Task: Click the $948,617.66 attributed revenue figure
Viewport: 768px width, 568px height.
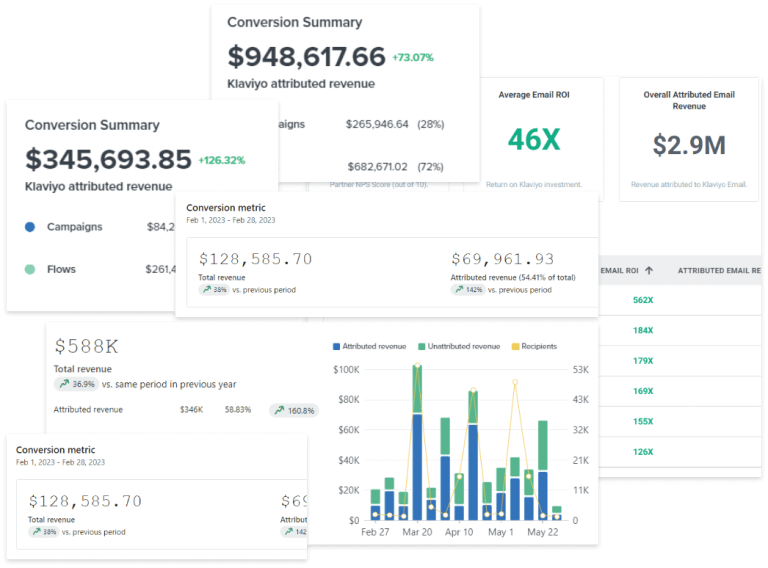Action: 306,56
